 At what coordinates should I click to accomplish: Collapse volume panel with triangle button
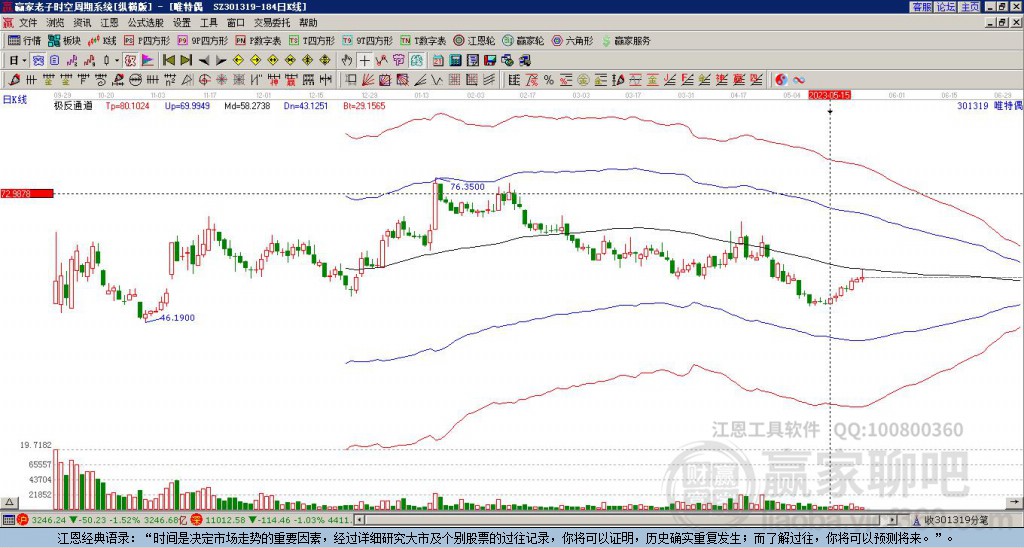click(x=9, y=502)
